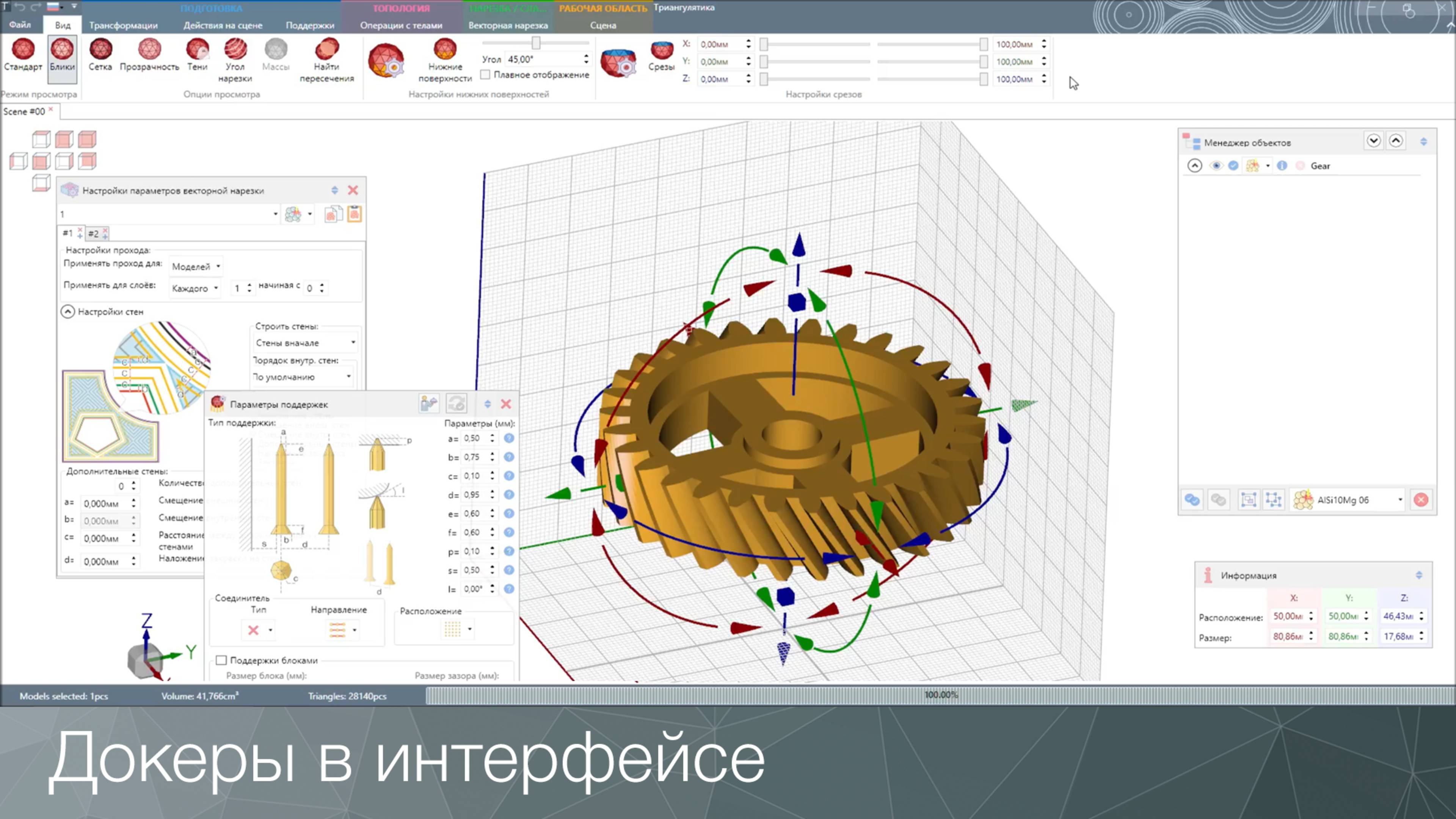
Task: Enable Плавное отображение checkbox
Action: pyautogui.click(x=486, y=75)
